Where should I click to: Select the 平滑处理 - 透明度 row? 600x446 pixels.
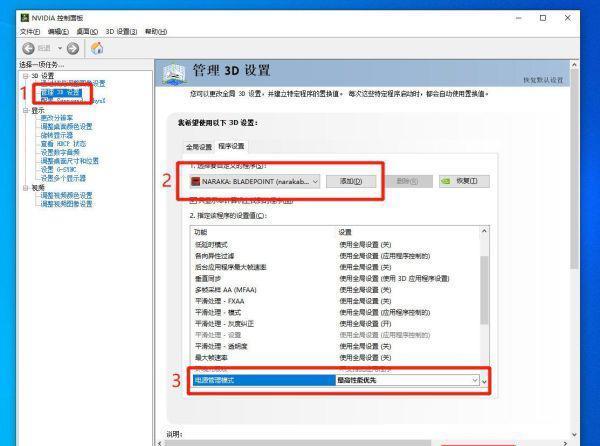(335, 346)
